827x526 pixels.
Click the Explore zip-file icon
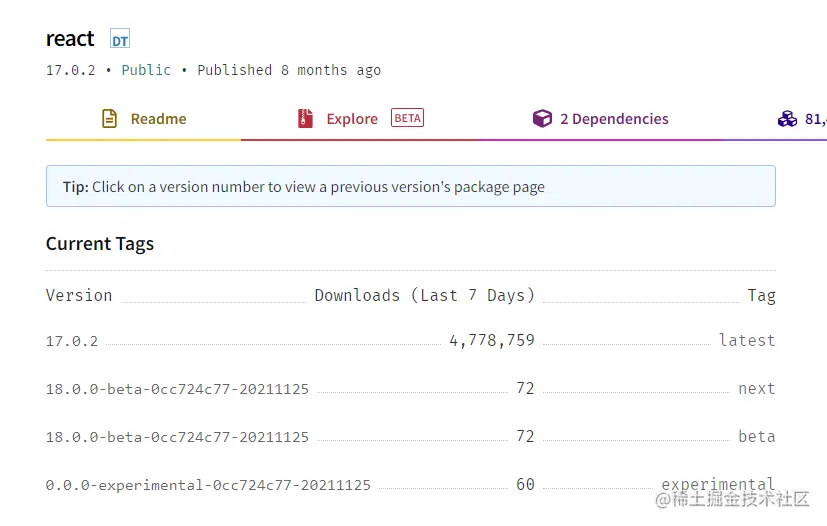tap(305, 119)
